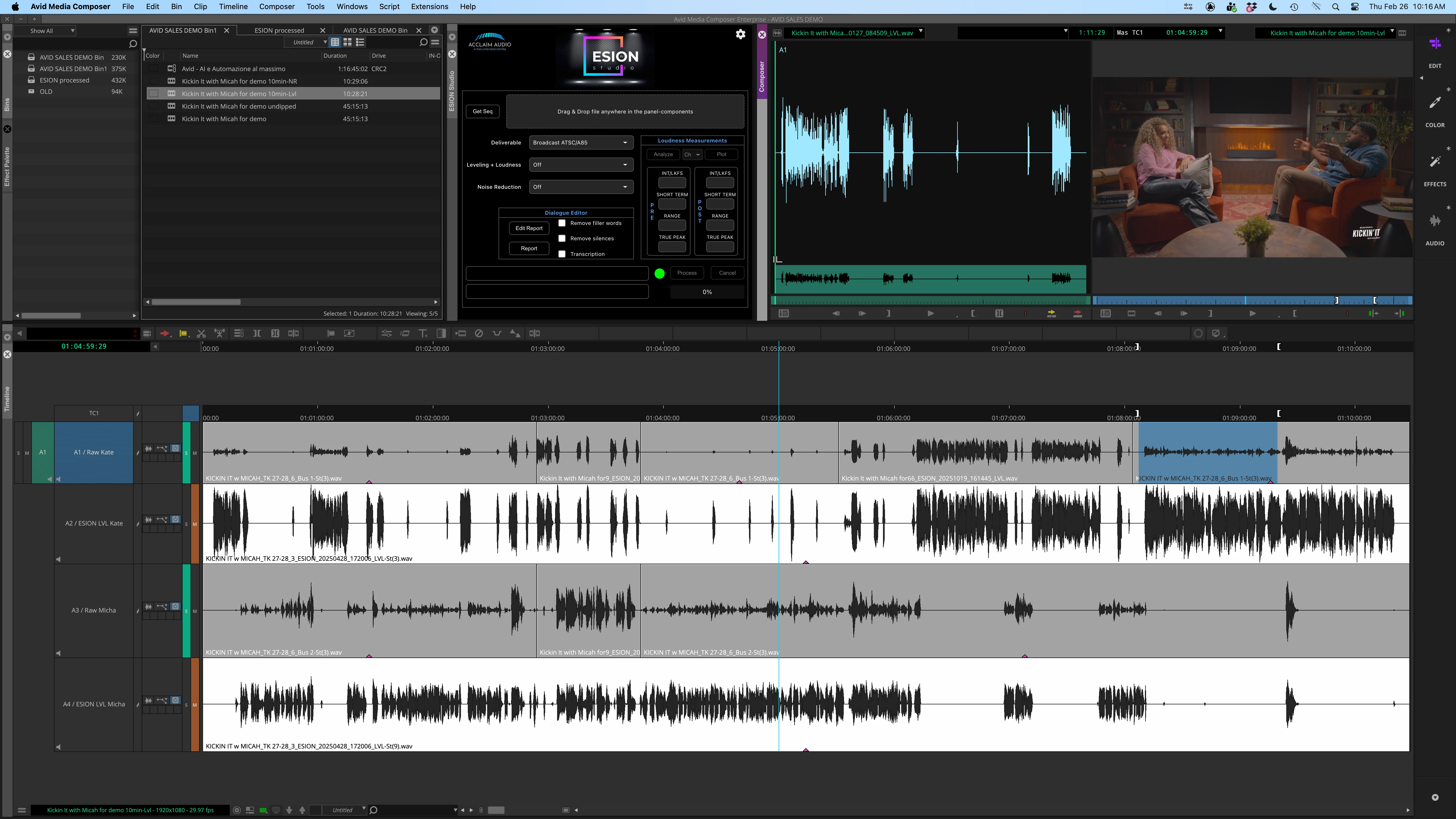Open the Timeline menu in menu bar
The height and width of the screenshot is (819, 1456).
233,7
